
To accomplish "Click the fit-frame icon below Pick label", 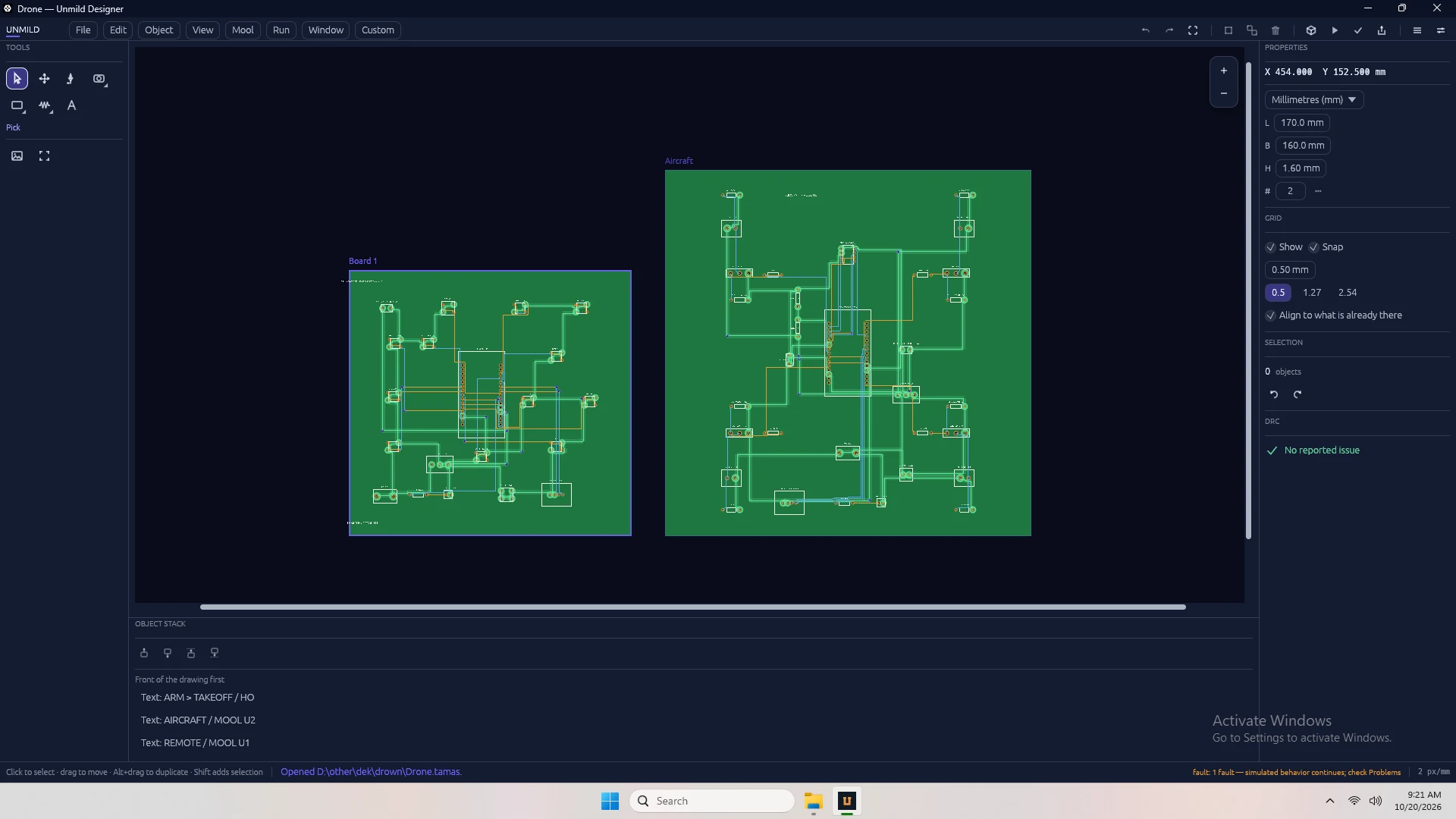I will (x=44, y=156).
